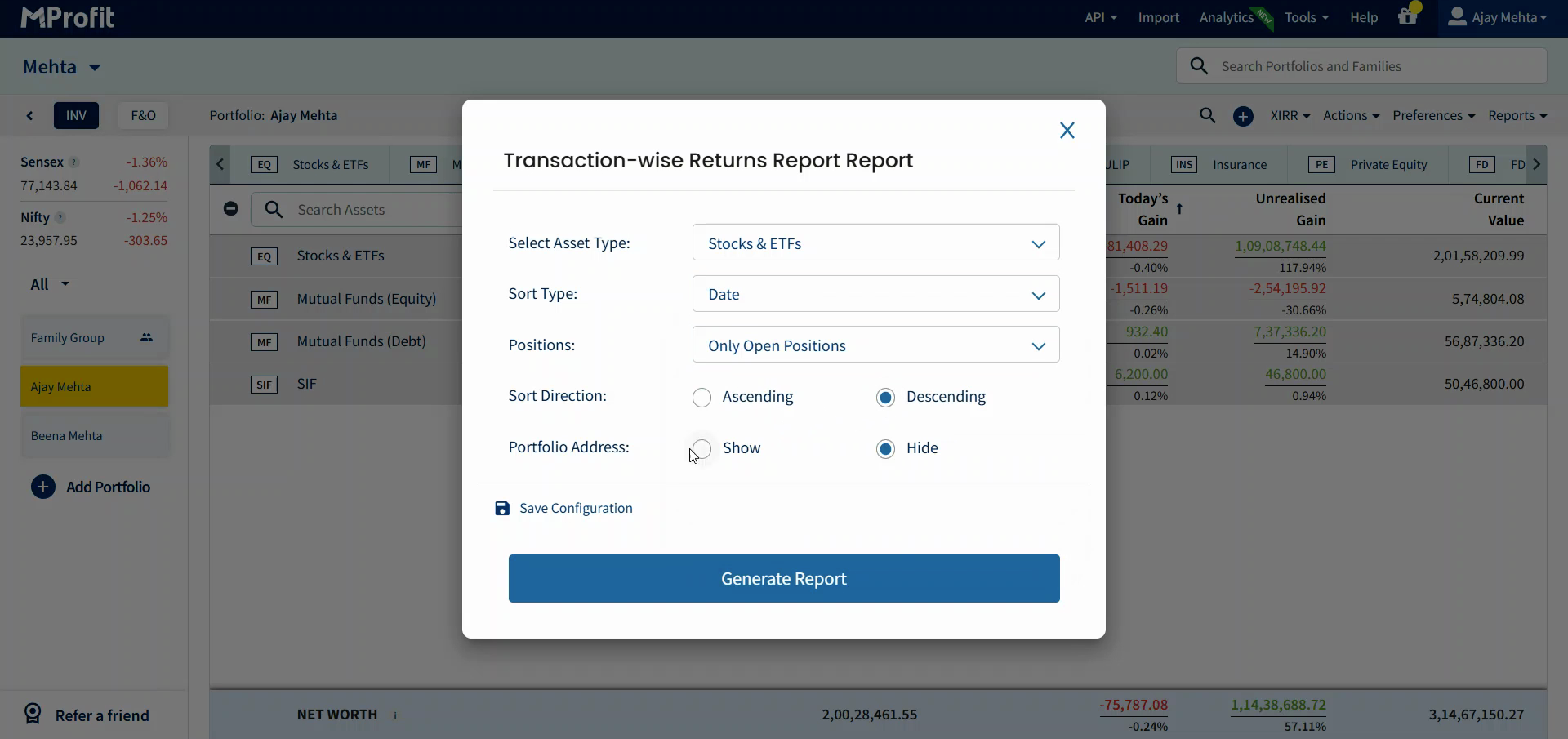Open the gift box icon in header
Screen dimensions: 1568x739
click(1408, 16)
